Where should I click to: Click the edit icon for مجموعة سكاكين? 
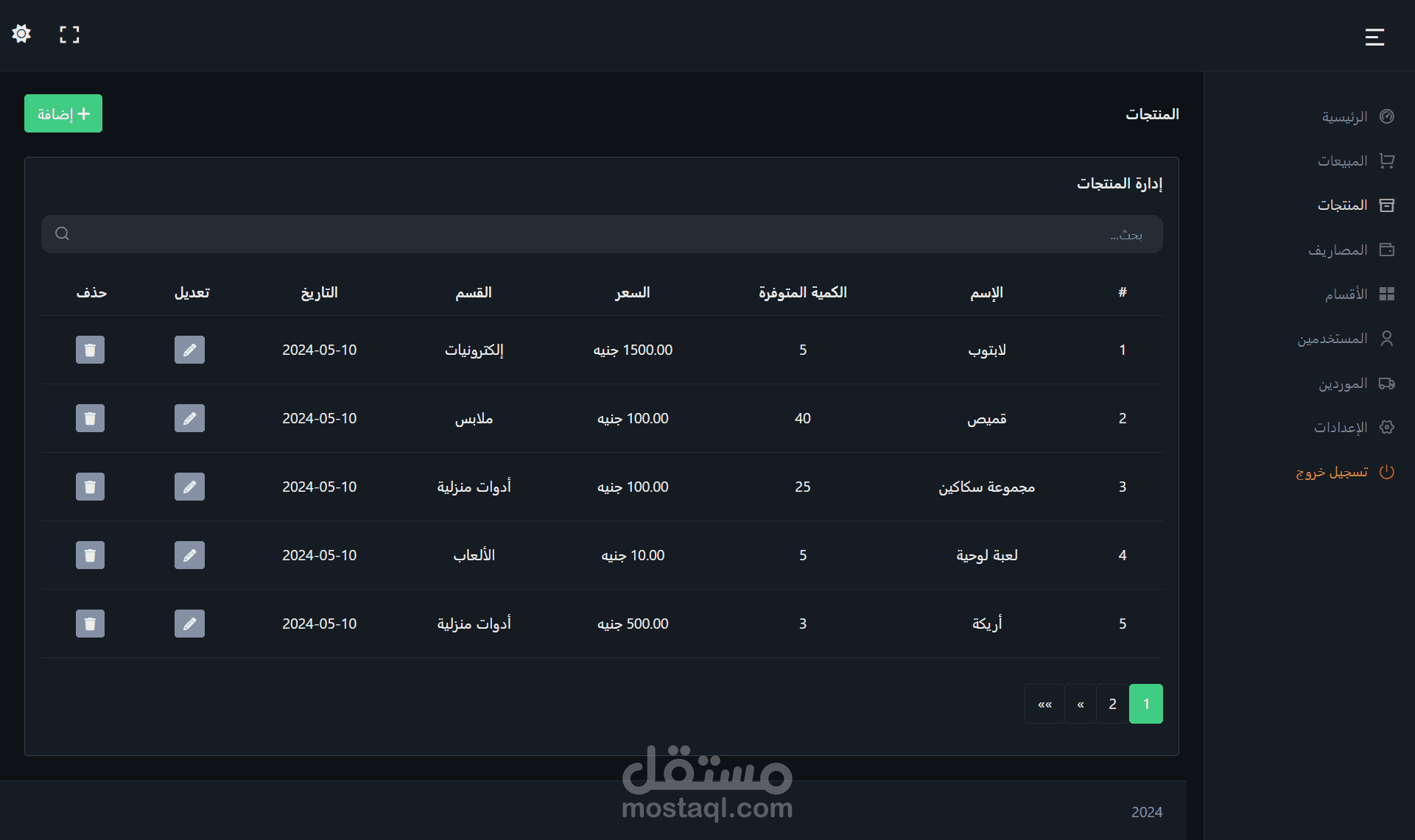tap(189, 487)
